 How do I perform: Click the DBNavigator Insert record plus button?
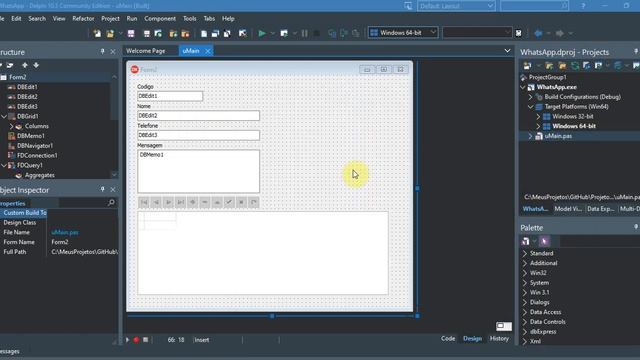pos(193,202)
